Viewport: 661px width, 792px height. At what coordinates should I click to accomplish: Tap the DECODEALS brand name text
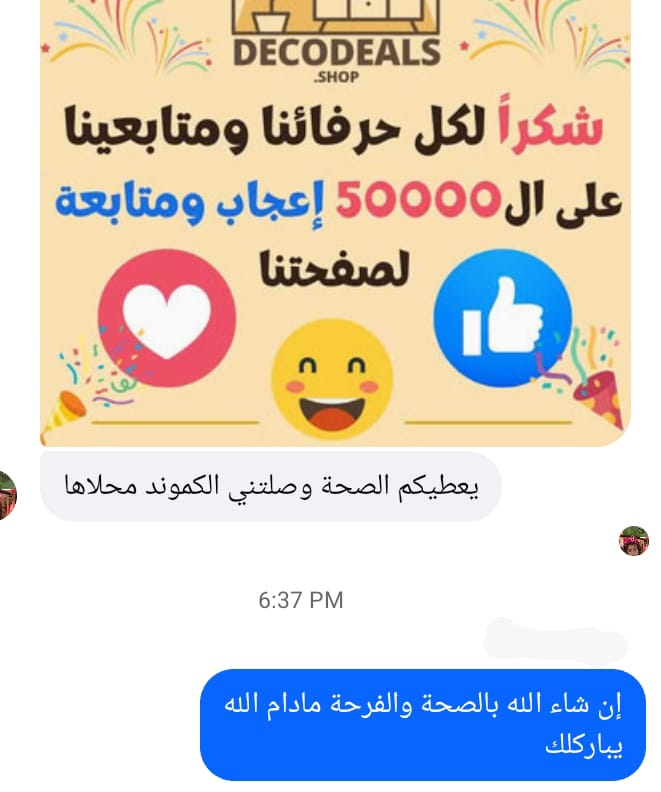[x=337, y=54]
